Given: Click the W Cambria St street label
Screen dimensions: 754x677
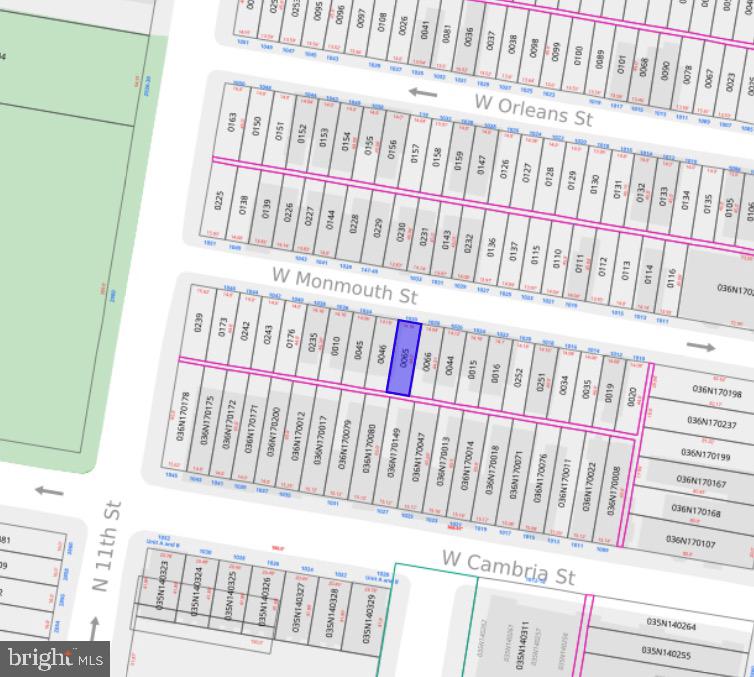Looking at the screenshot, I should click(x=509, y=566).
